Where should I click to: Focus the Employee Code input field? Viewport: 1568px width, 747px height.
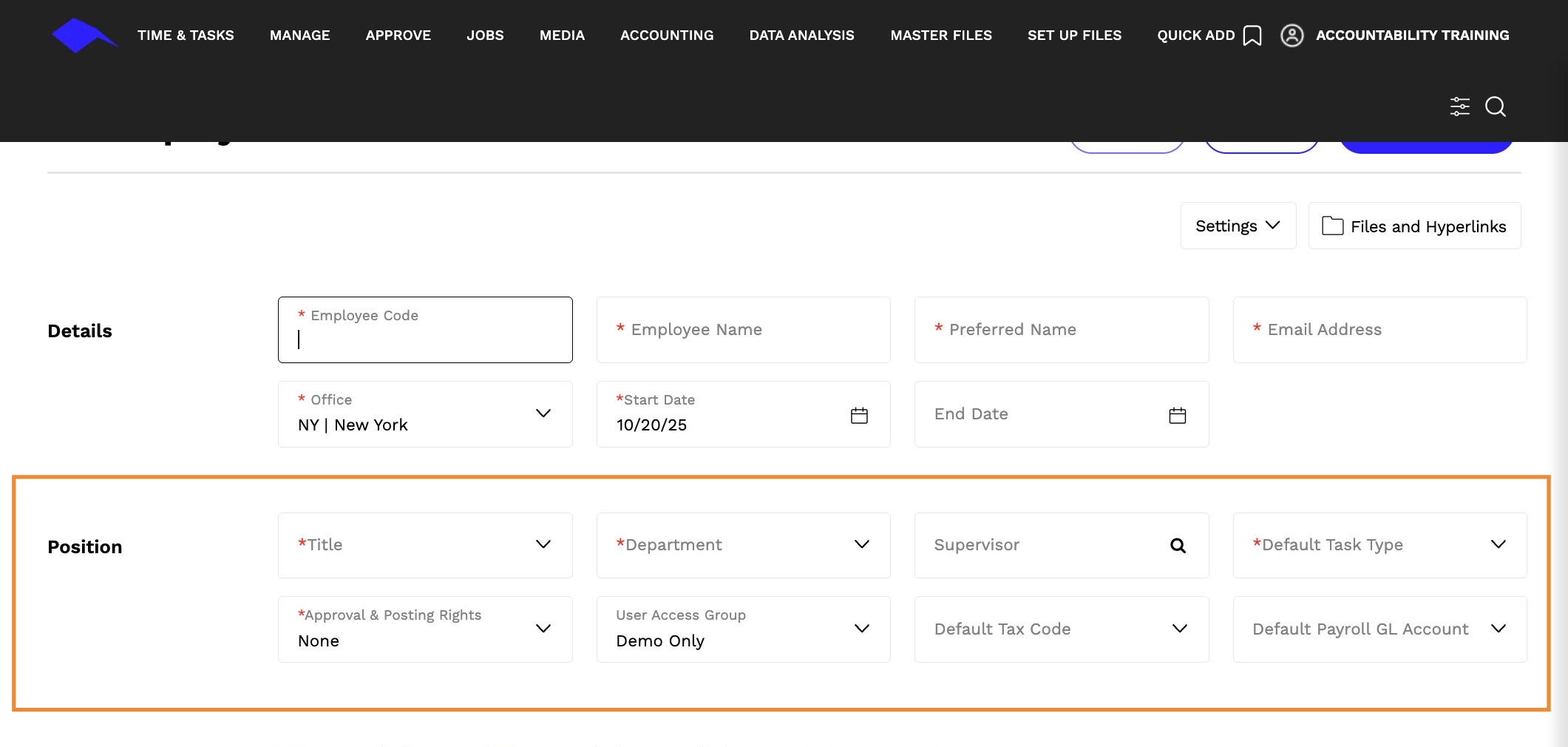(x=425, y=330)
